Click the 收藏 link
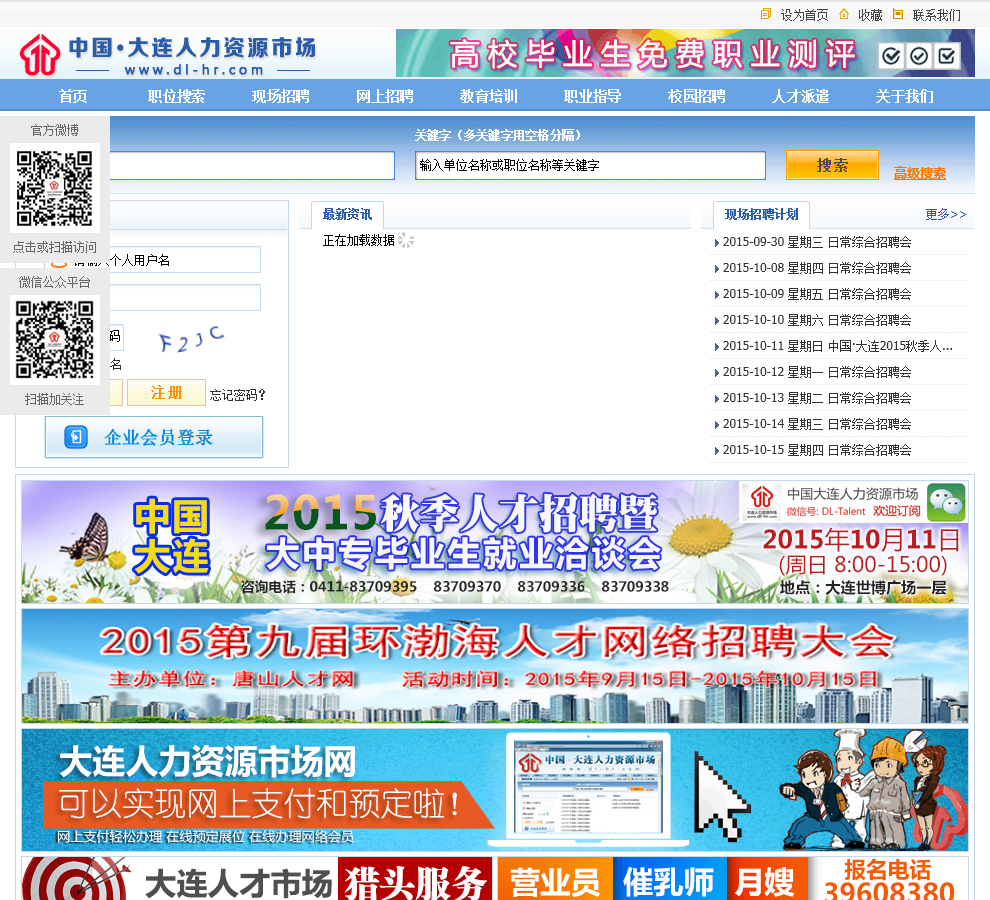Viewport: 990px width, 900px height. 870,15
